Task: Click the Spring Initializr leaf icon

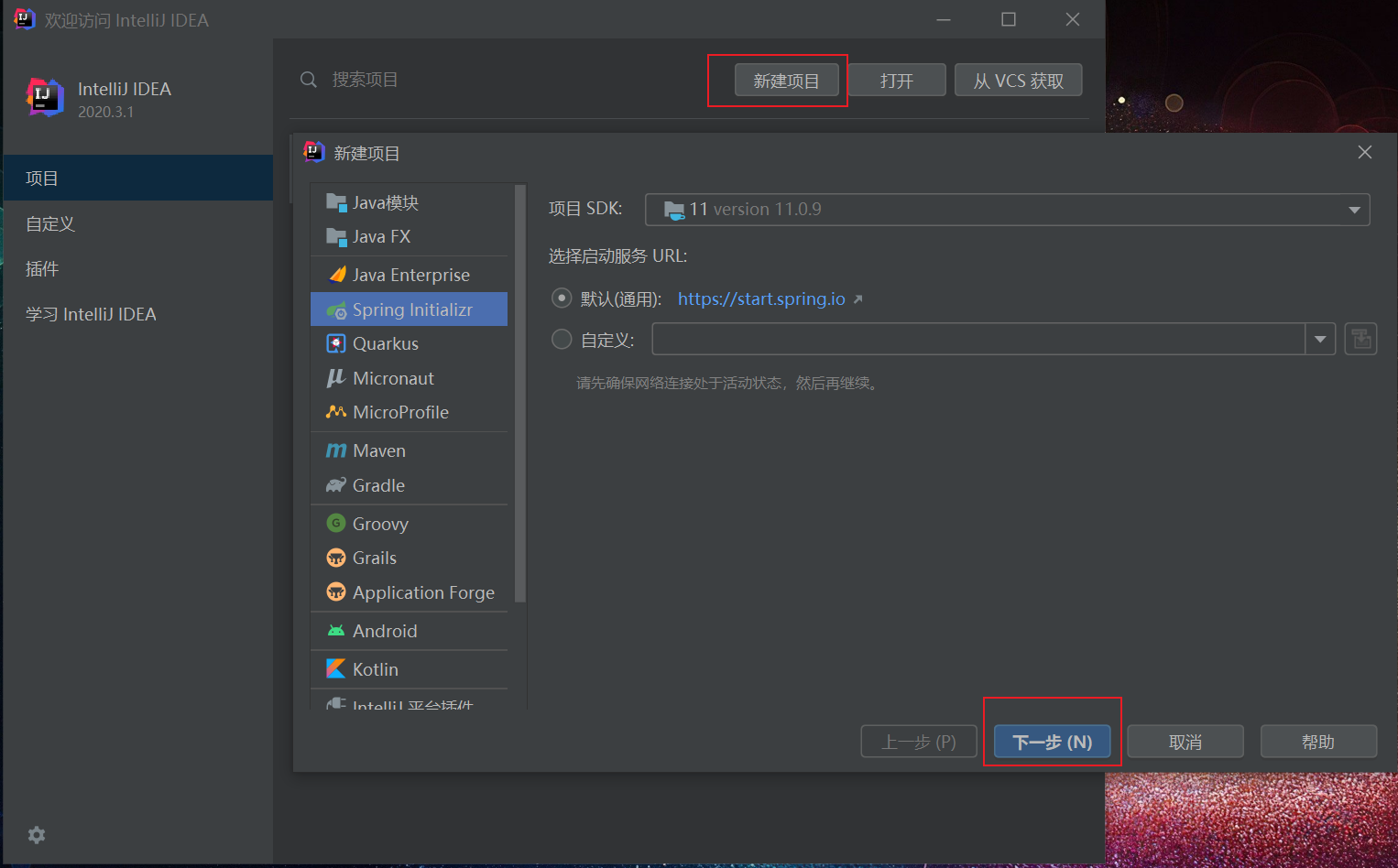Action: coord(336,309)
